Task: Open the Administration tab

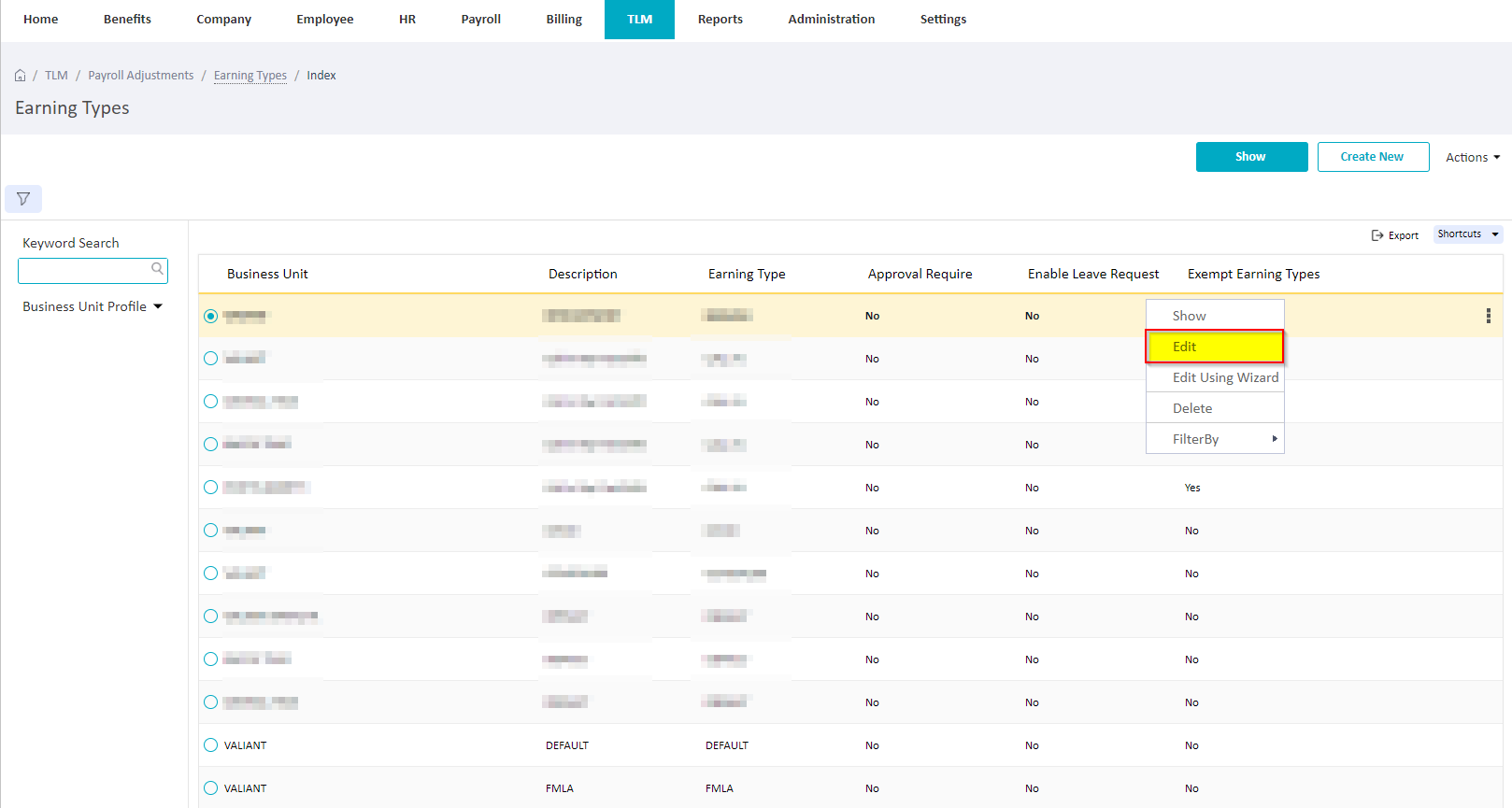Action: tap(832, 20)
